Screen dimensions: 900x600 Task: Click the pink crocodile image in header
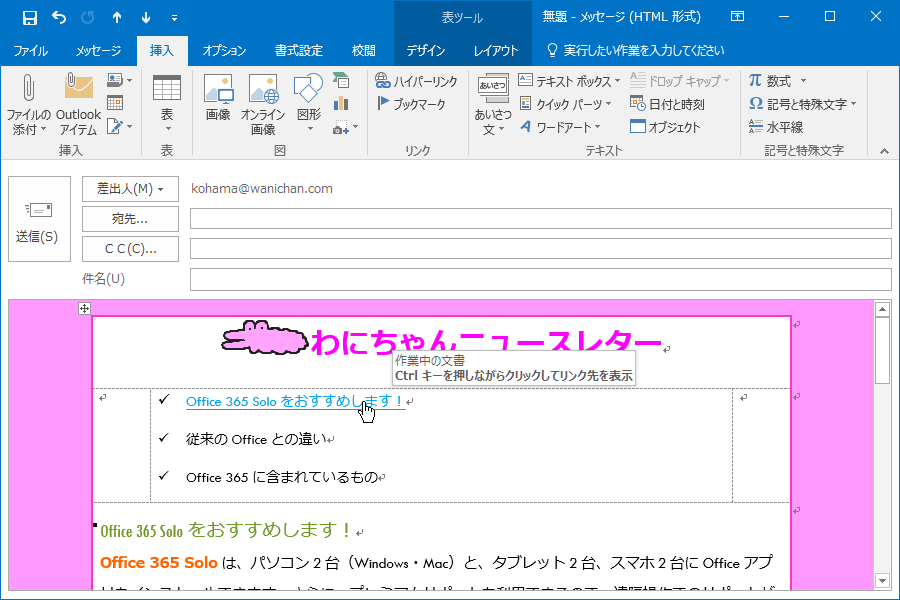click(265, 338)
